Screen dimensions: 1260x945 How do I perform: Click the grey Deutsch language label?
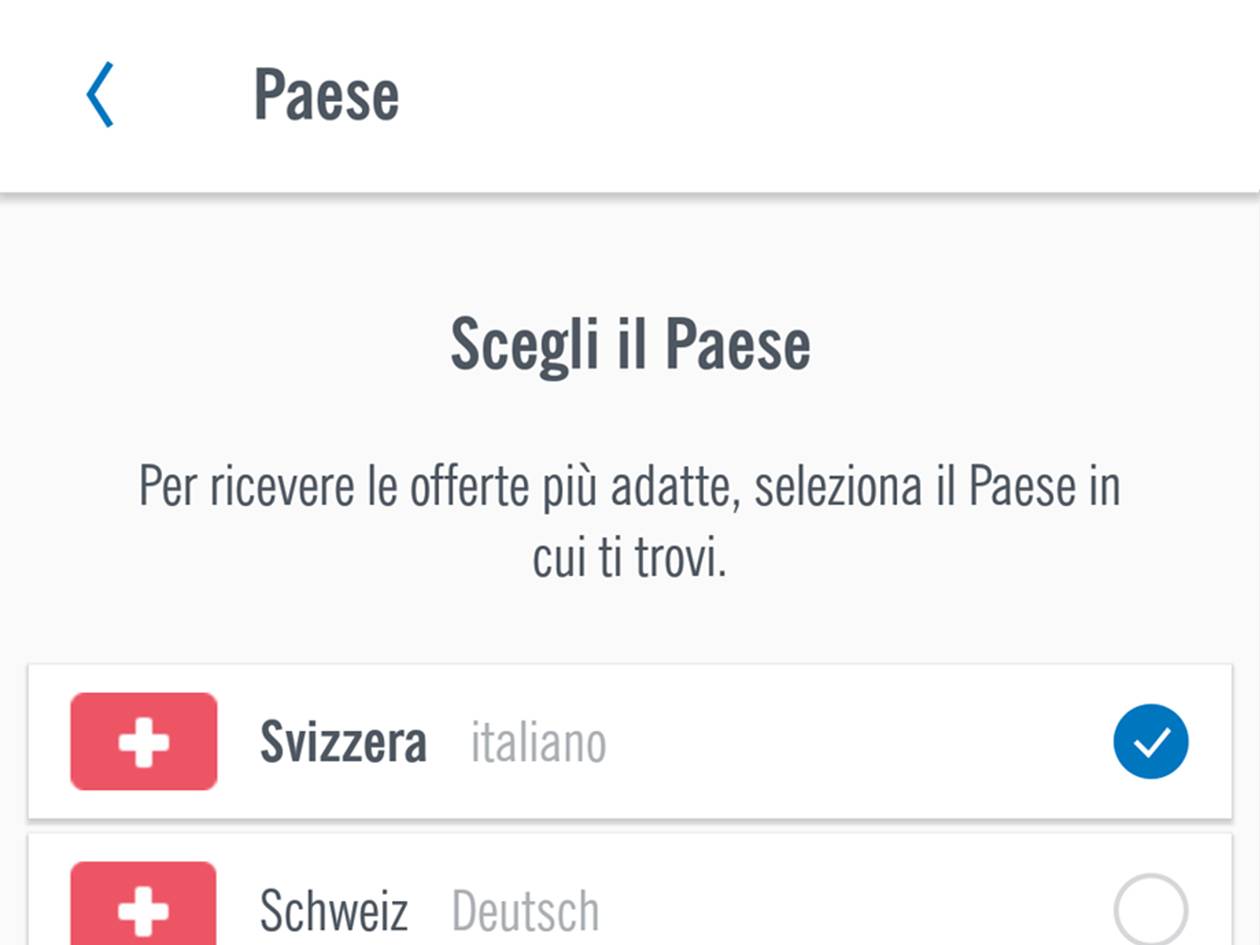click(525, 910)
